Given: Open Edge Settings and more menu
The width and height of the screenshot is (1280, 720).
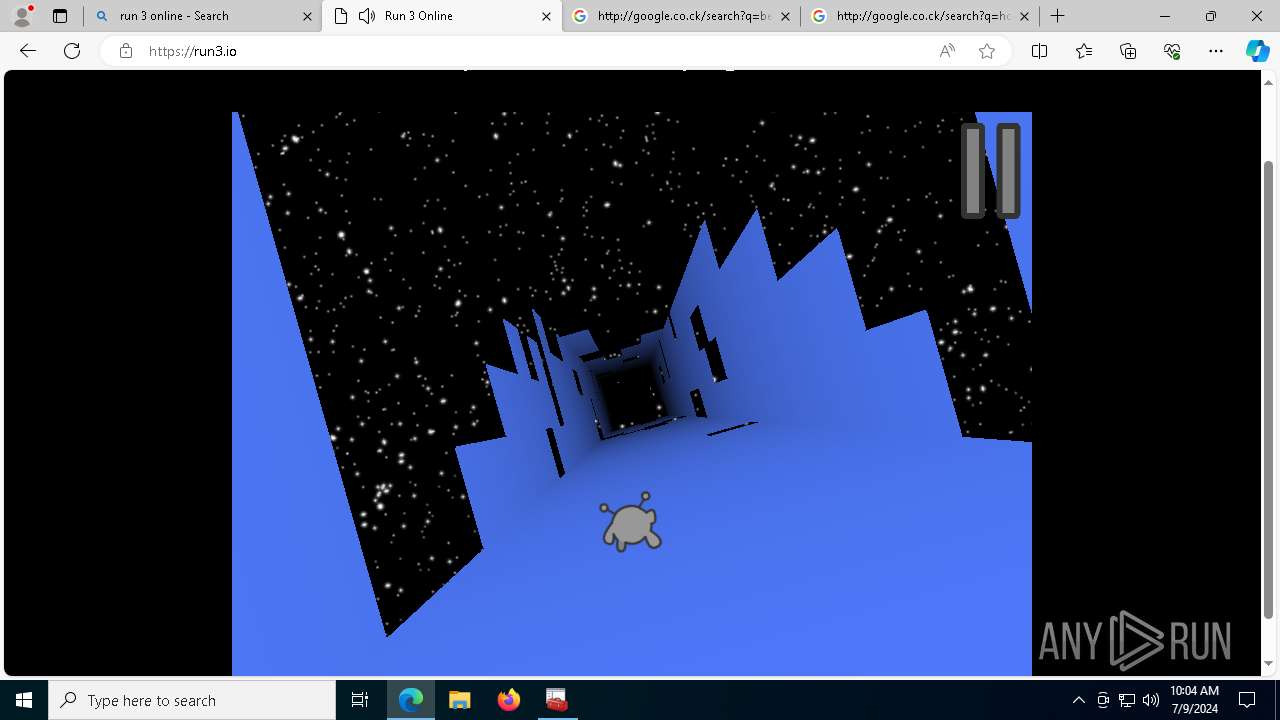Looking at the screenshot, I should (1216, 51).
